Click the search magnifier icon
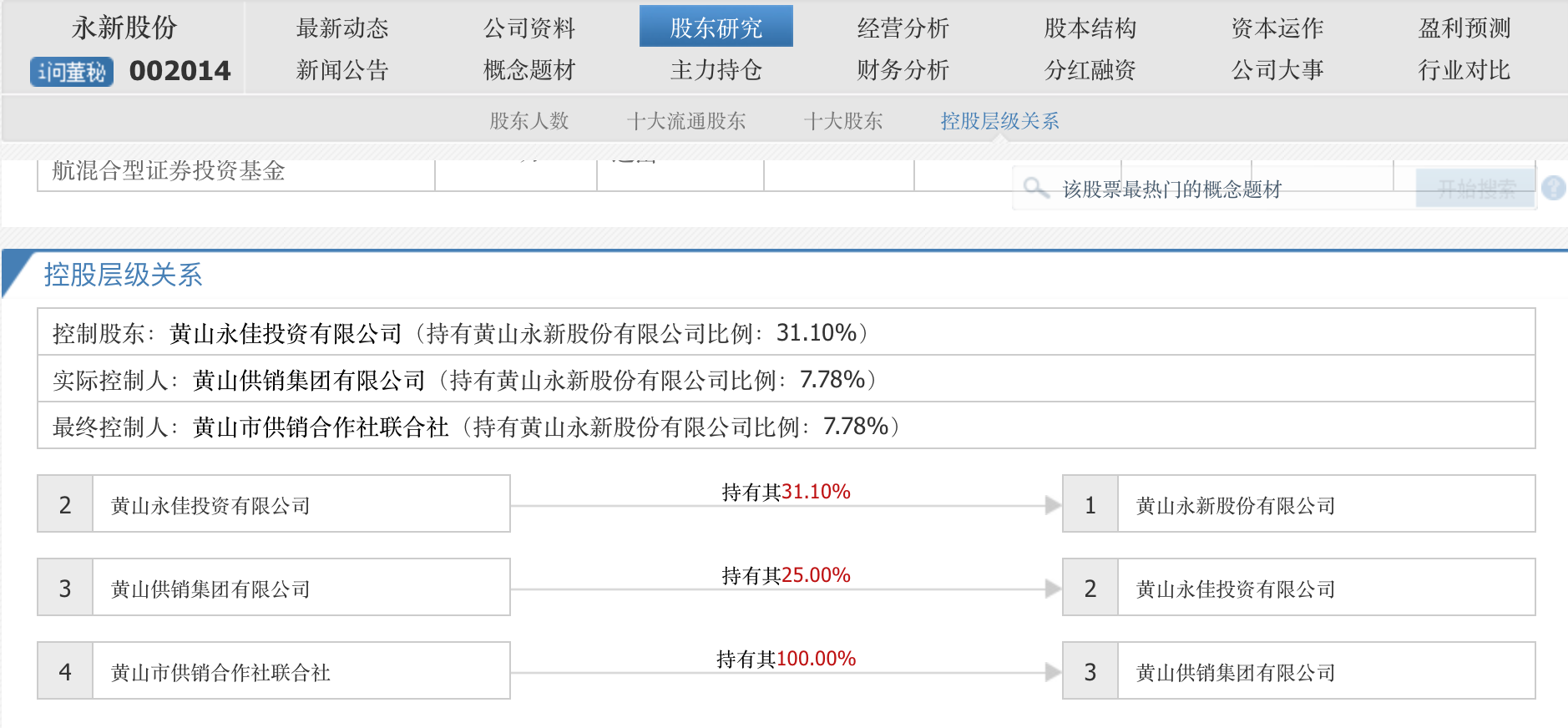1568x728 pixels. tap(1035, 188)
